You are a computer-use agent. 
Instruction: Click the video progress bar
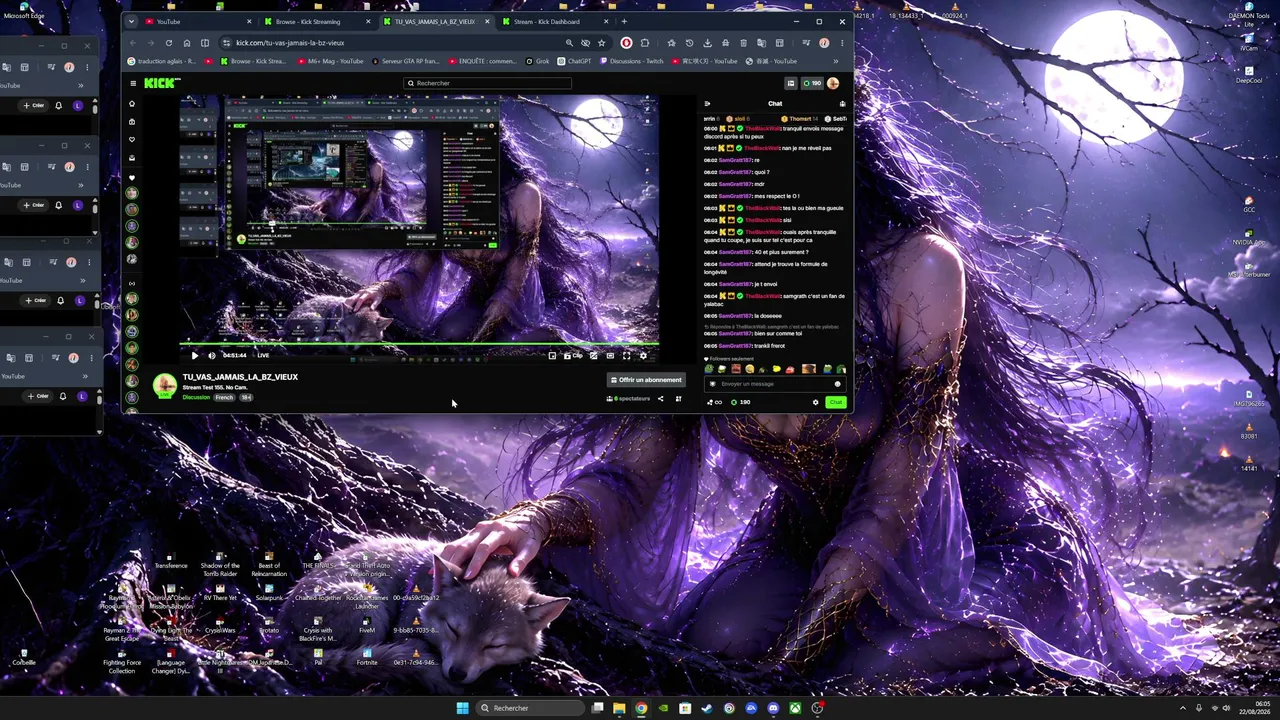(x=419, y=345)
